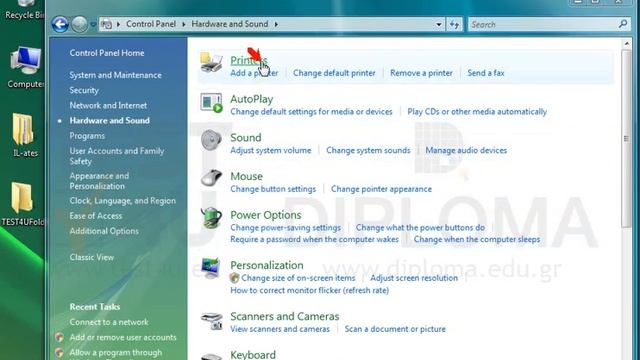This screenshot has height=360, width=640.
Task: Click the Control Panel icon in address bar
Action: pos(106,24)
